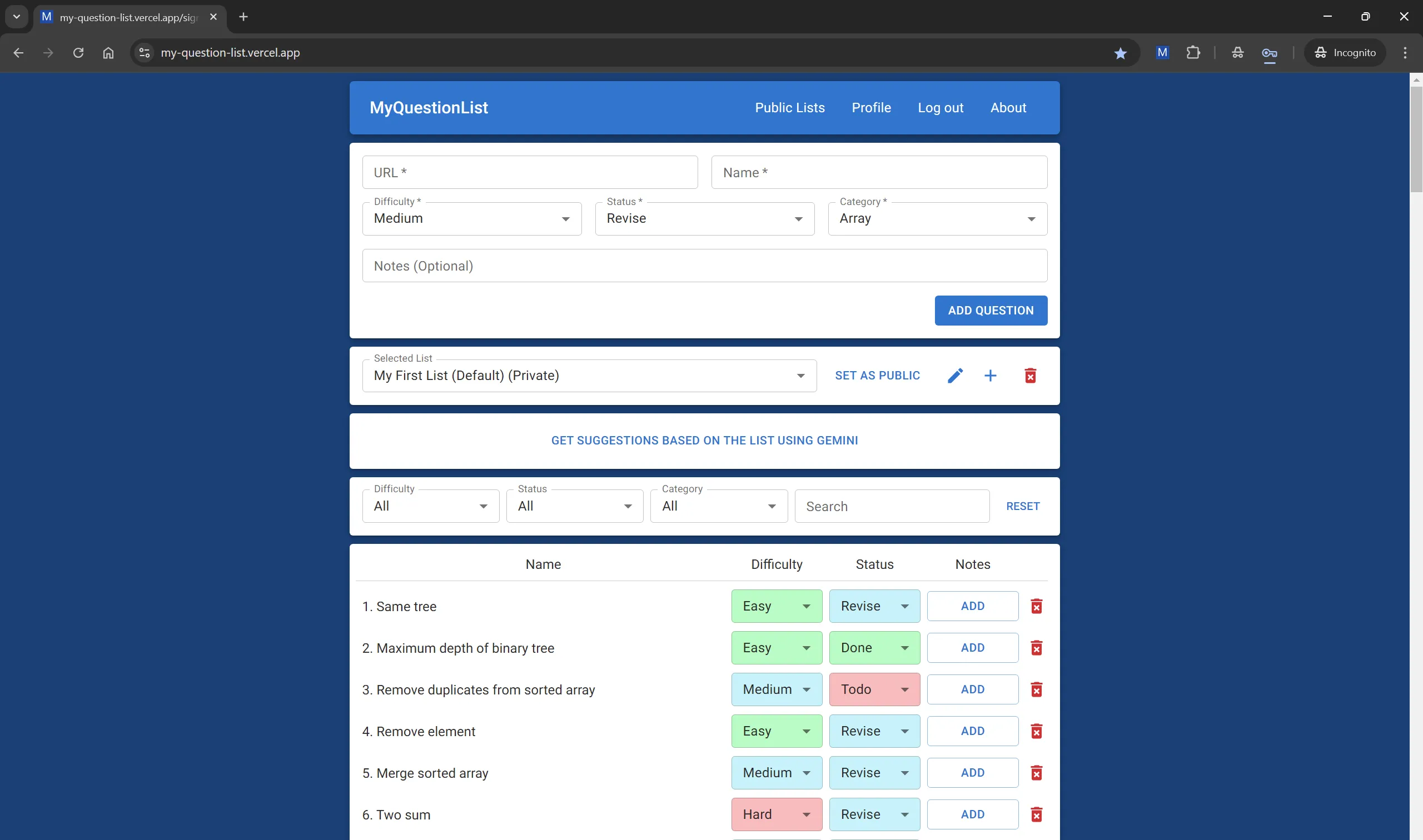
Task: Delete the selected list via trash icon
Action: tap(1030, 376)
